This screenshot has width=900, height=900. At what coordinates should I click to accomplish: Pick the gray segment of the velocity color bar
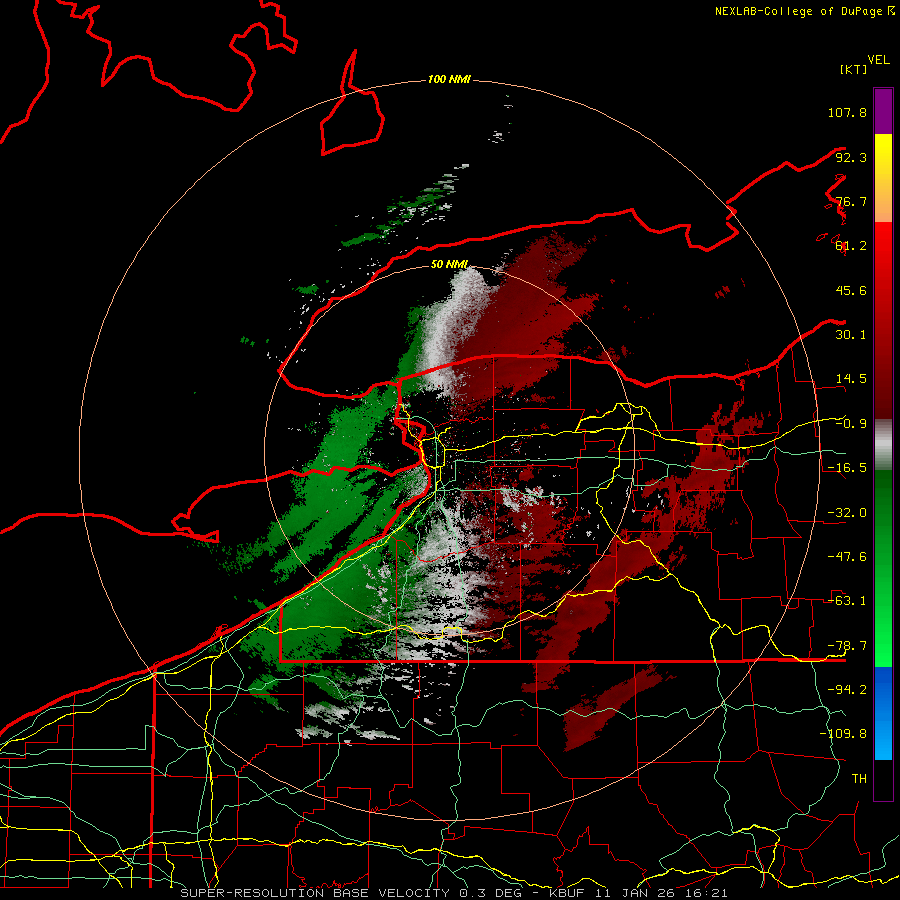click(x=883, y=444)
